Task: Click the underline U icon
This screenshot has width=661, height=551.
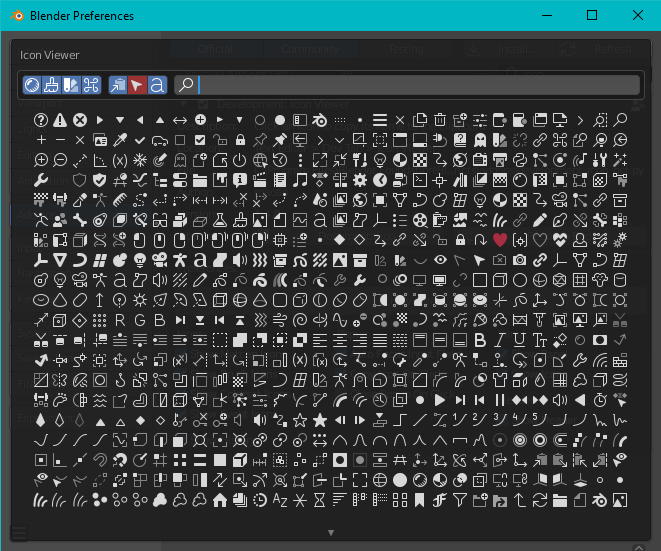Action: tap(520, 340)
